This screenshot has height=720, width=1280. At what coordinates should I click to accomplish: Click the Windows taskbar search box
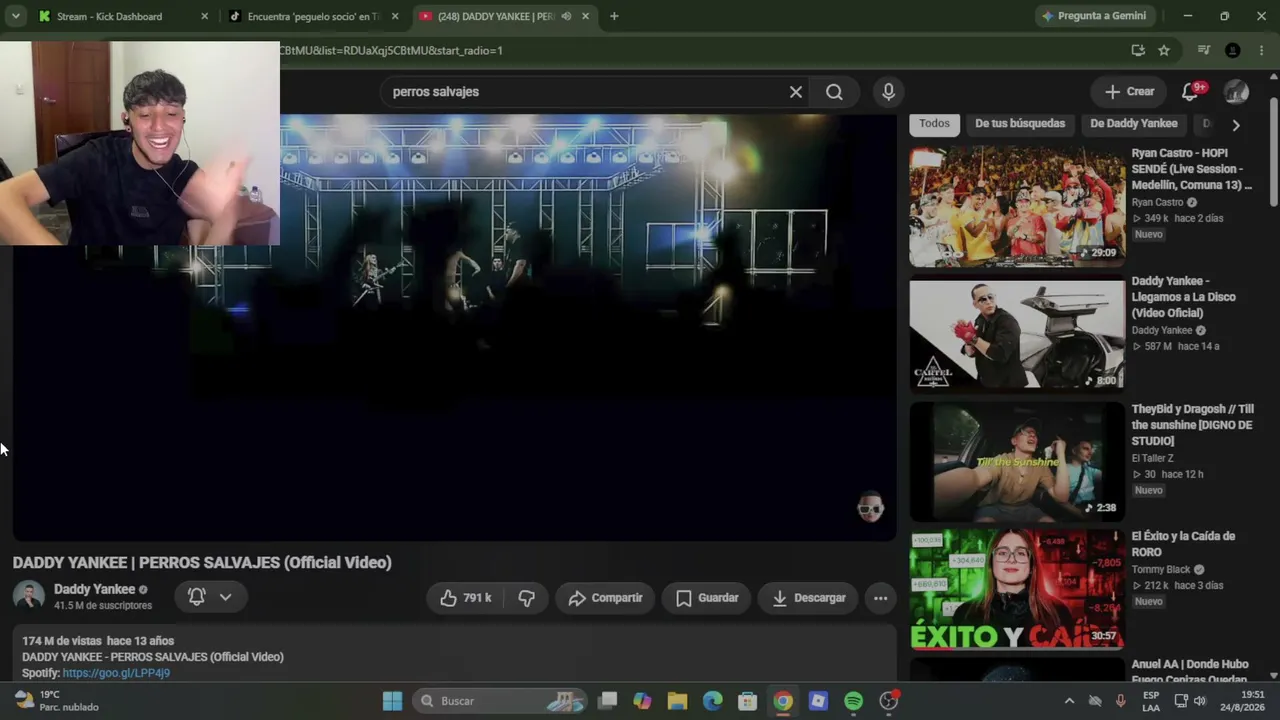pyautogui.click(x=500, y=701)
